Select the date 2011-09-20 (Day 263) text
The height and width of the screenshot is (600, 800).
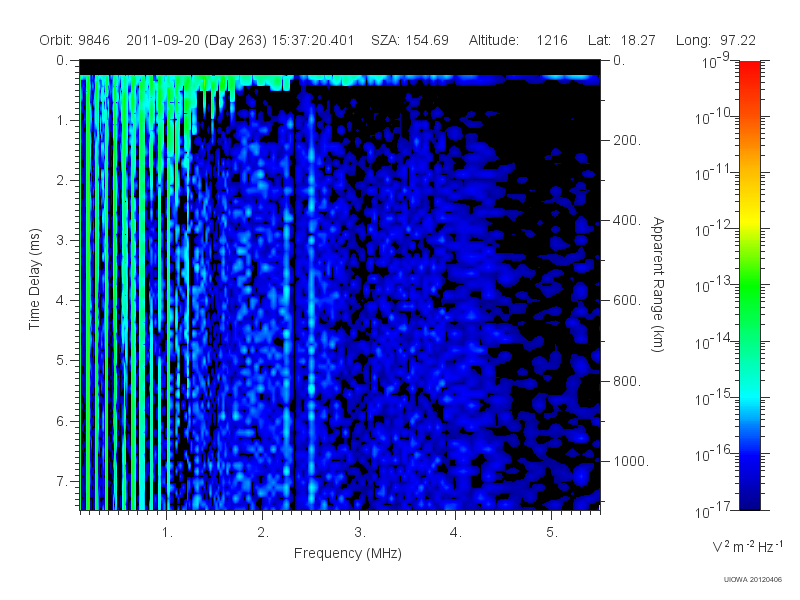point(196,40)
